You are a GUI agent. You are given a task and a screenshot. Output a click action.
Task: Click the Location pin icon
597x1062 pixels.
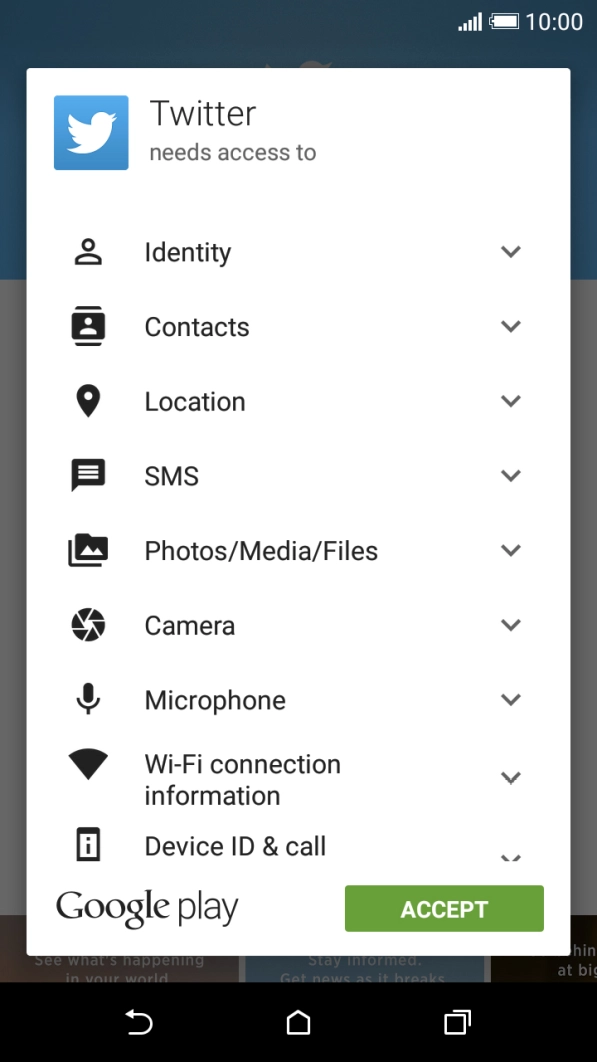point(88,401)
